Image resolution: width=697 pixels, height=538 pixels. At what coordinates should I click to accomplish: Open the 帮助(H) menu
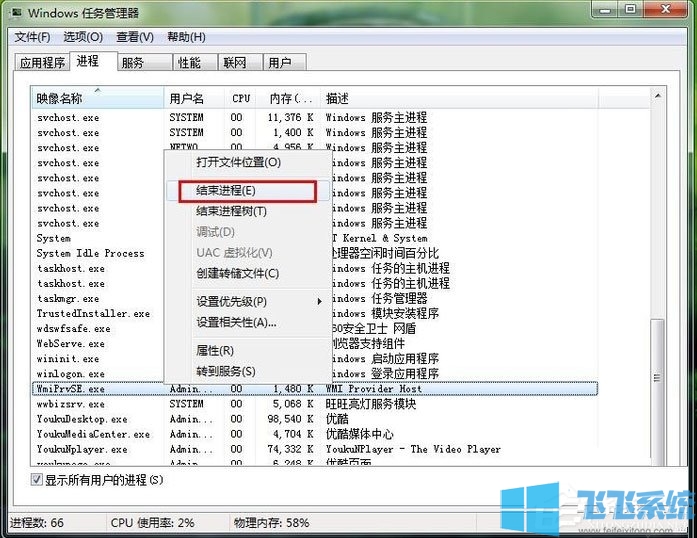pos(186,37)
